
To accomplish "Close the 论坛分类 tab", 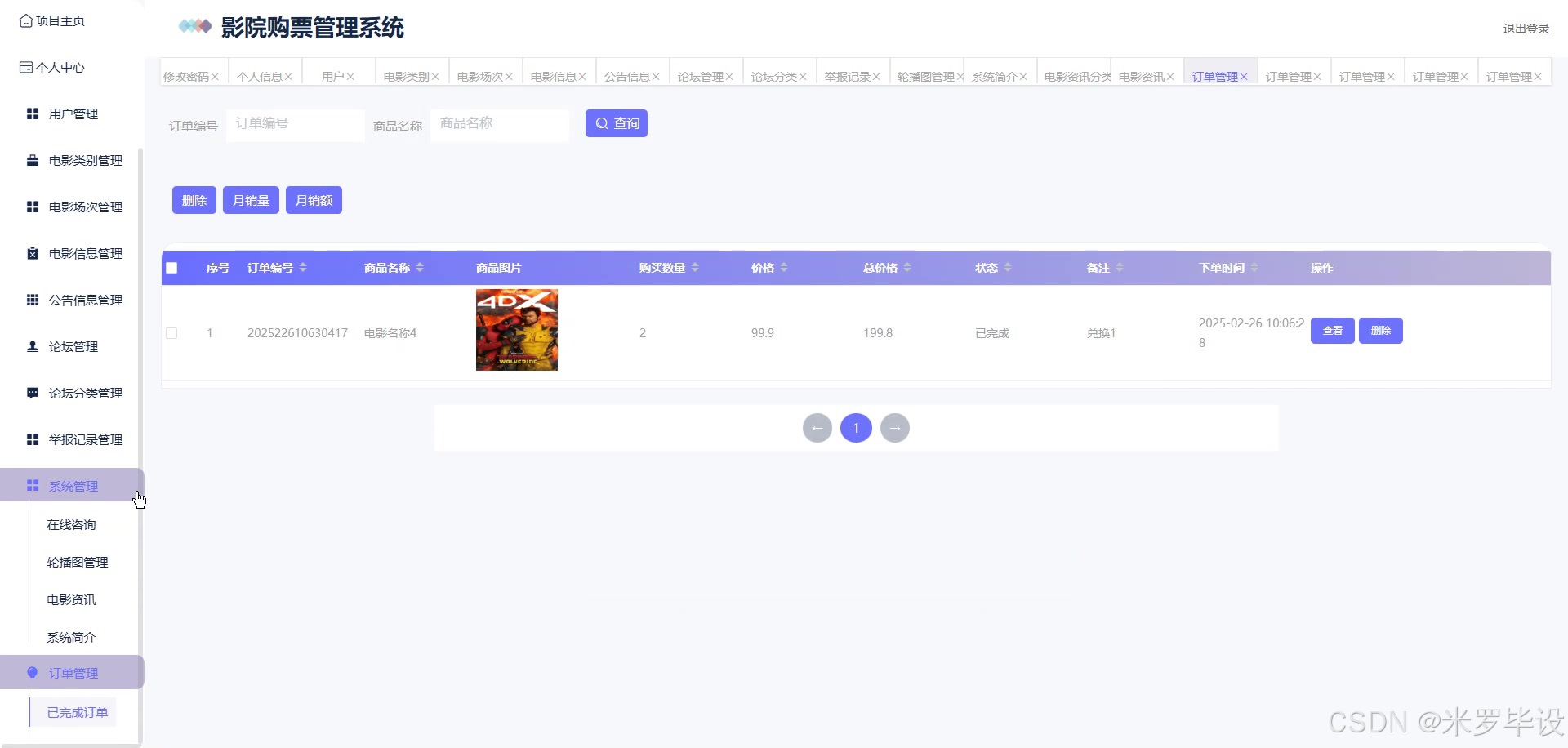I will click(803, 77).
